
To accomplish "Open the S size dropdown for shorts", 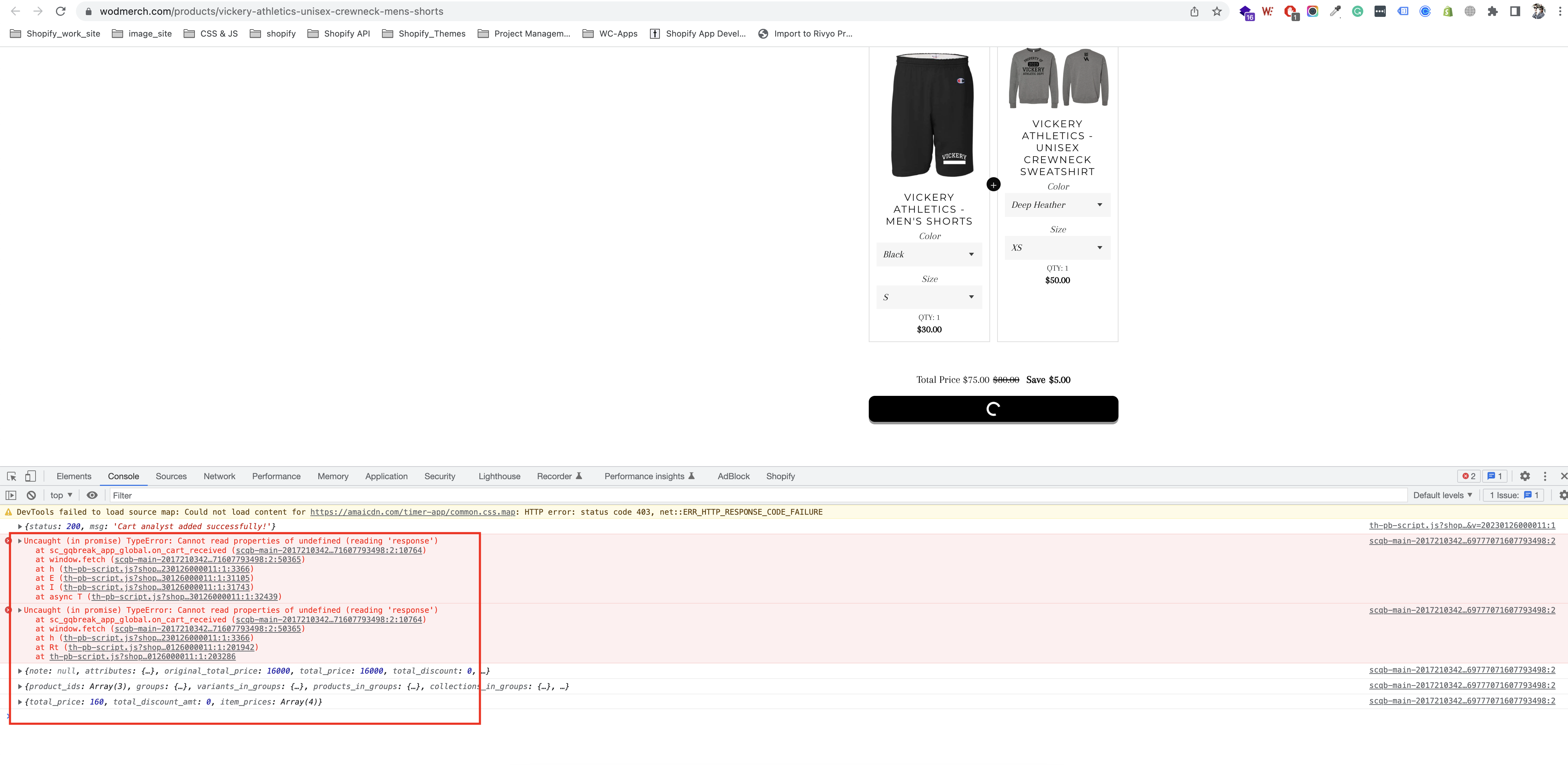I will [929, 297].
